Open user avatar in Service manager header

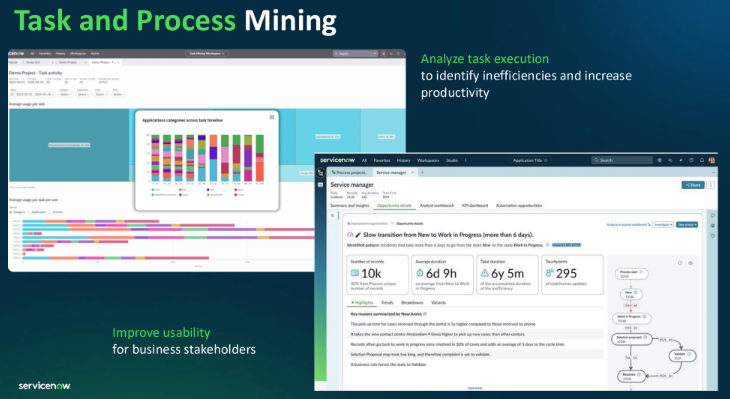(711, 160)
